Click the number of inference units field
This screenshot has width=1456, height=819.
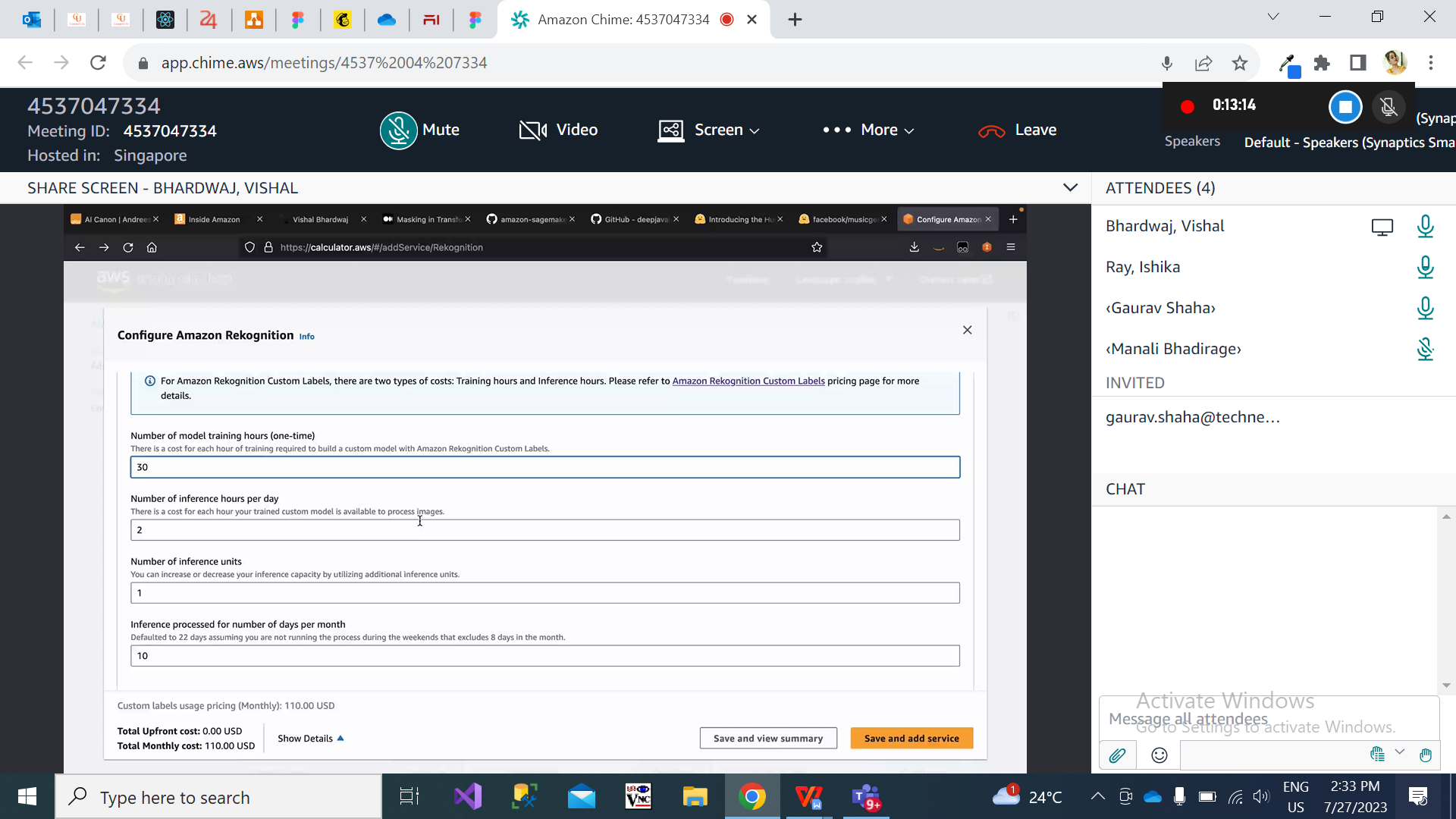[x=544, y=593]
